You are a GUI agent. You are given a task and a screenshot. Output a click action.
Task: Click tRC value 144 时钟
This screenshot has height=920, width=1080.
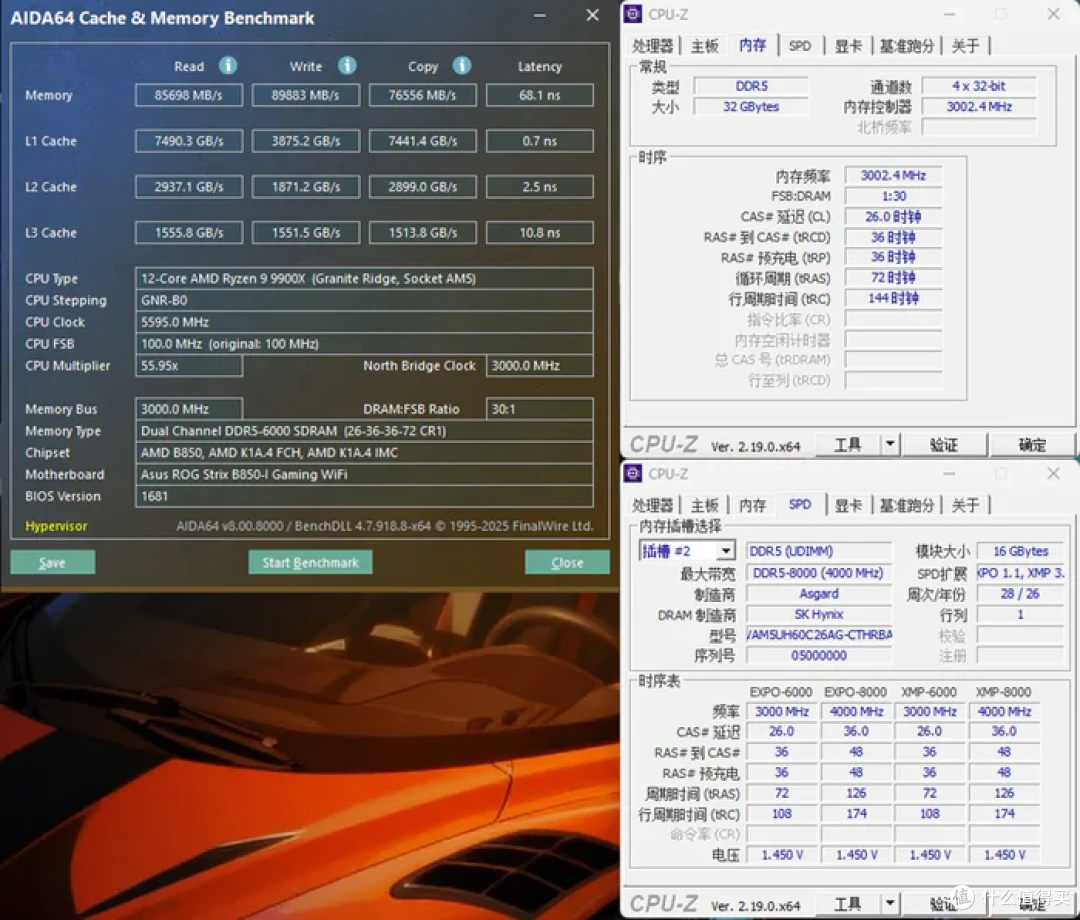pos(893,298)
